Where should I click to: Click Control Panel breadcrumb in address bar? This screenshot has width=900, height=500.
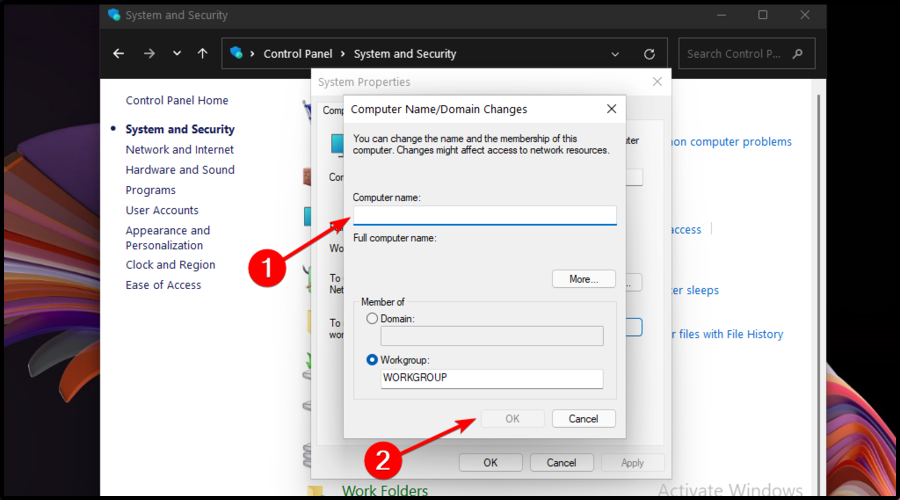point(297,54)
